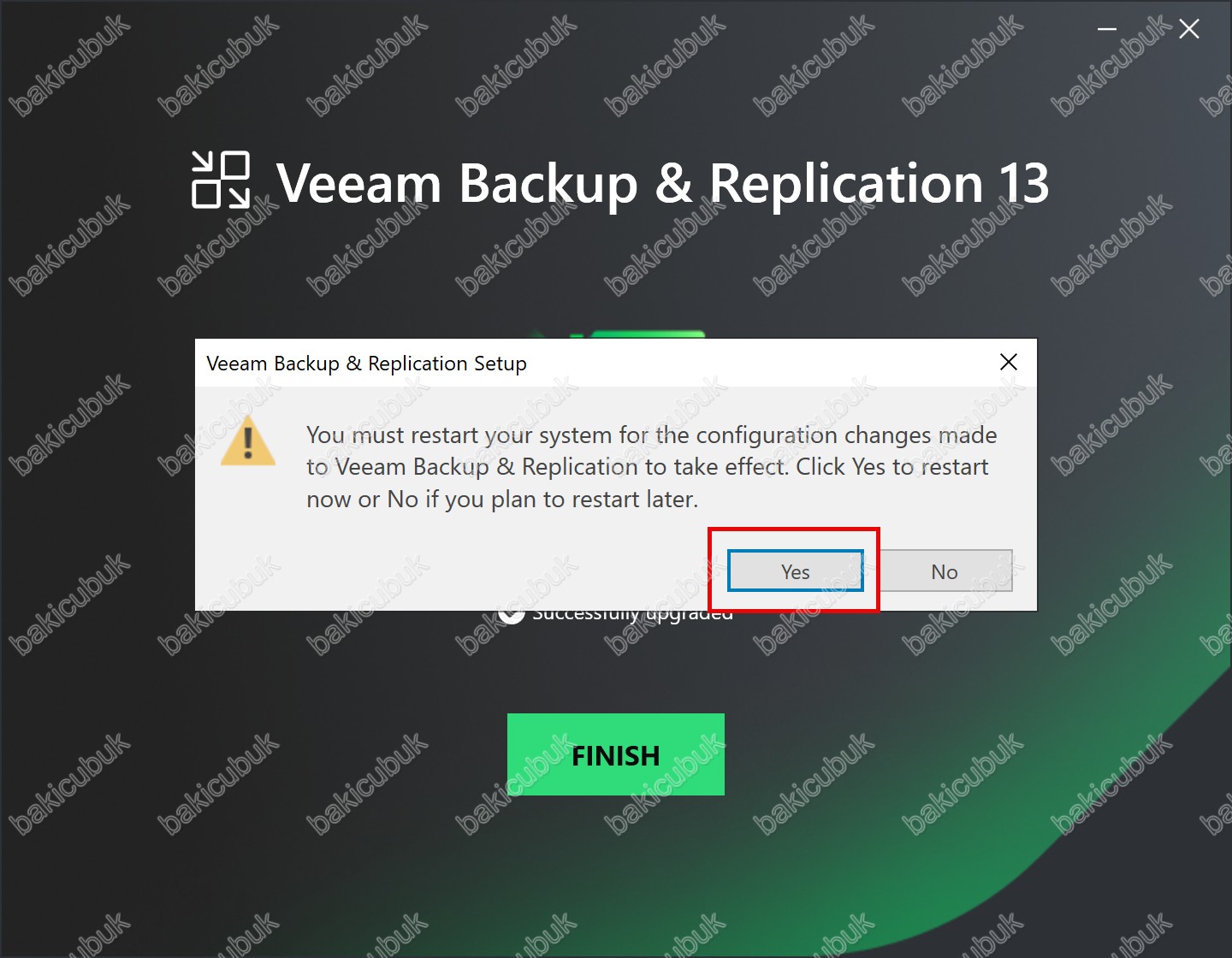The image size is (1232, 958).
Task: Minimize the Veeam installer window
Action: (x=1107, y=29)
